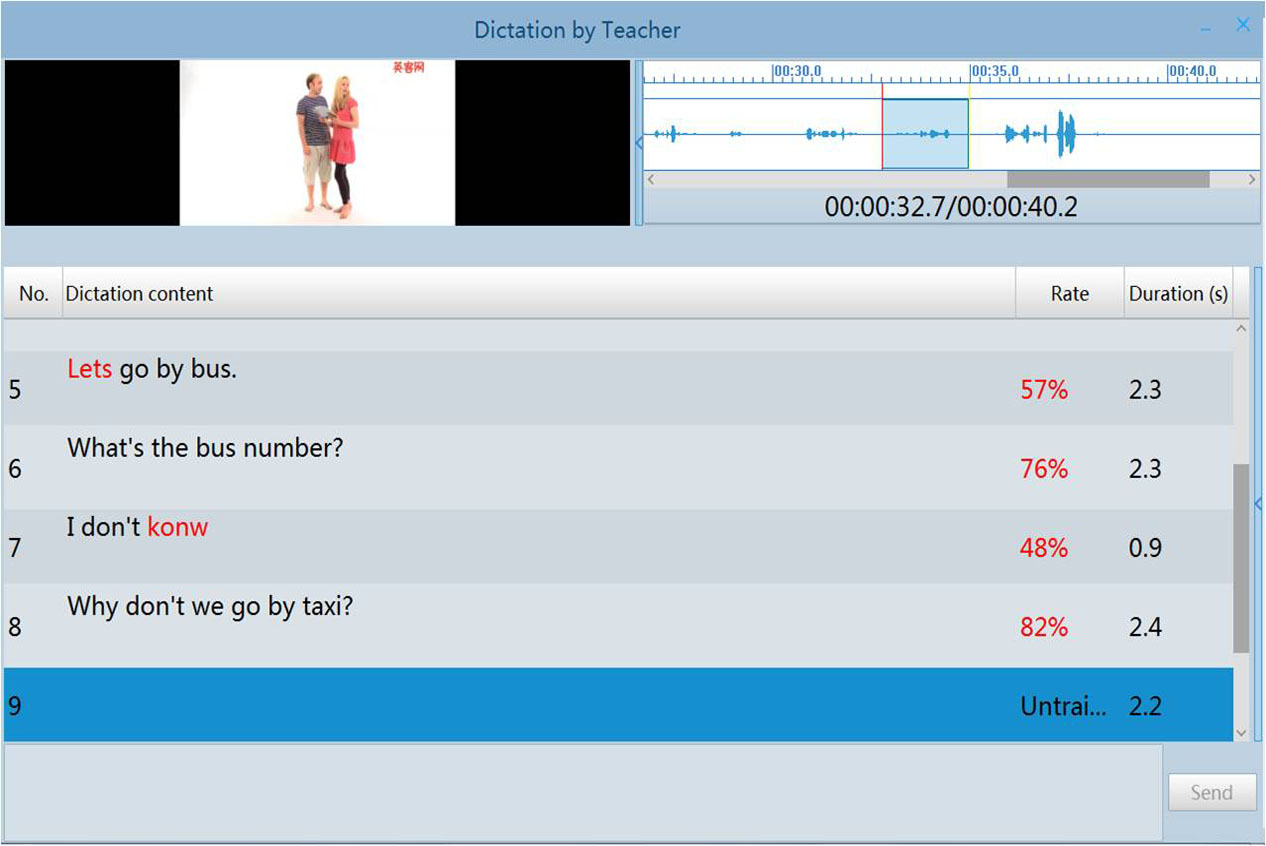
Task: Click the video preview of two people
Action: click(317, 143)
